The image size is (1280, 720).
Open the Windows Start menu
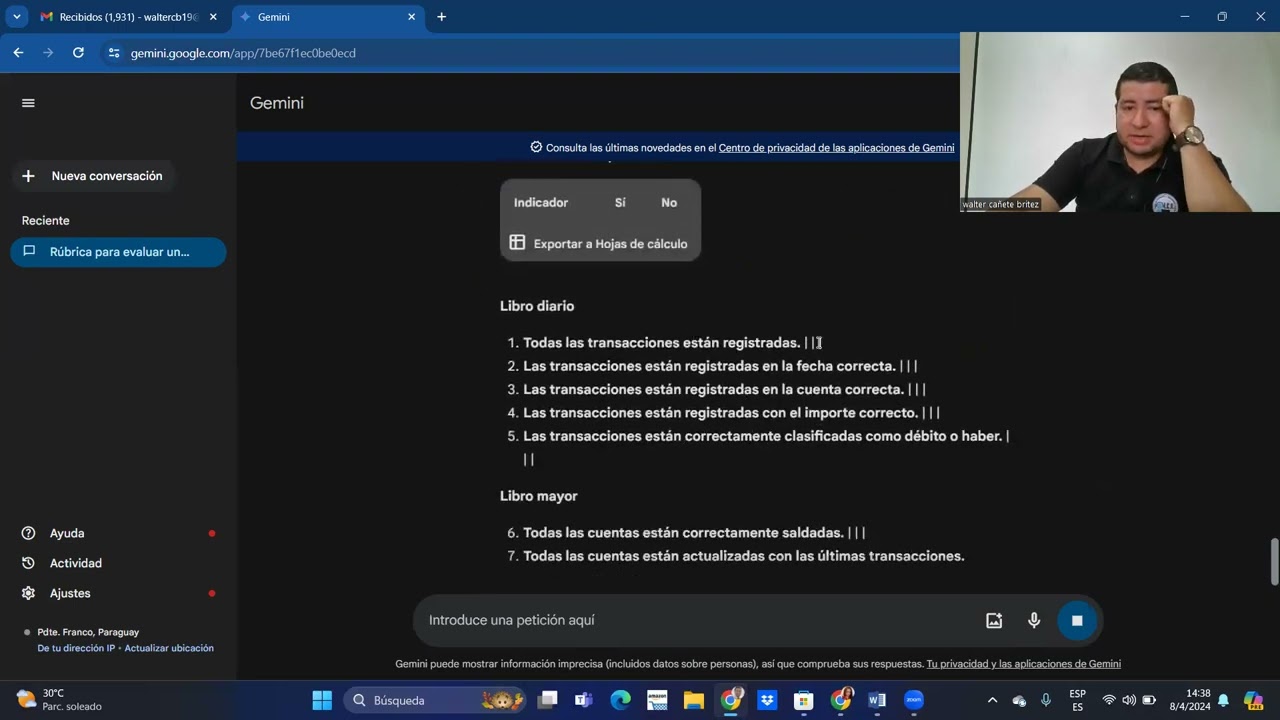pyautogui.click(x=322, y=700)
